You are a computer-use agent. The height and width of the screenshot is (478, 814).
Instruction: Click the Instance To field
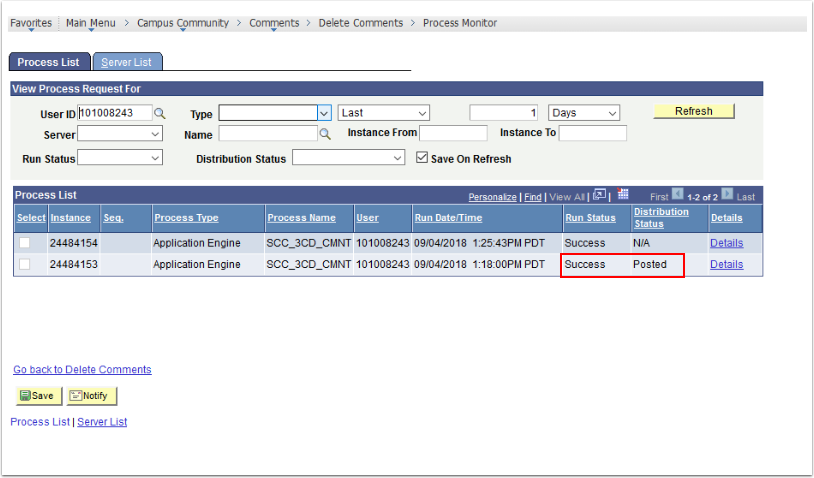point(593,133)
